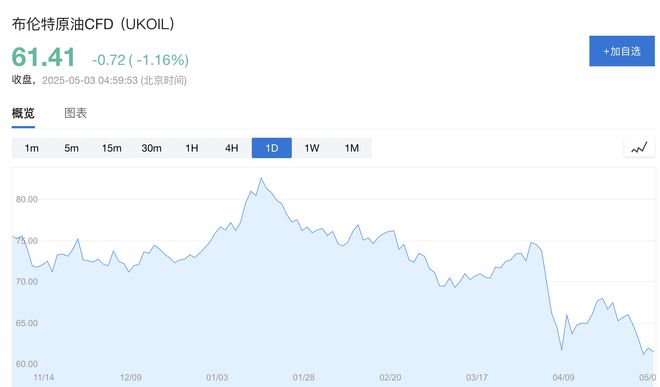660x387 pixels.
Task: Open the 概览 tab
Action: [x=23, y=113]
